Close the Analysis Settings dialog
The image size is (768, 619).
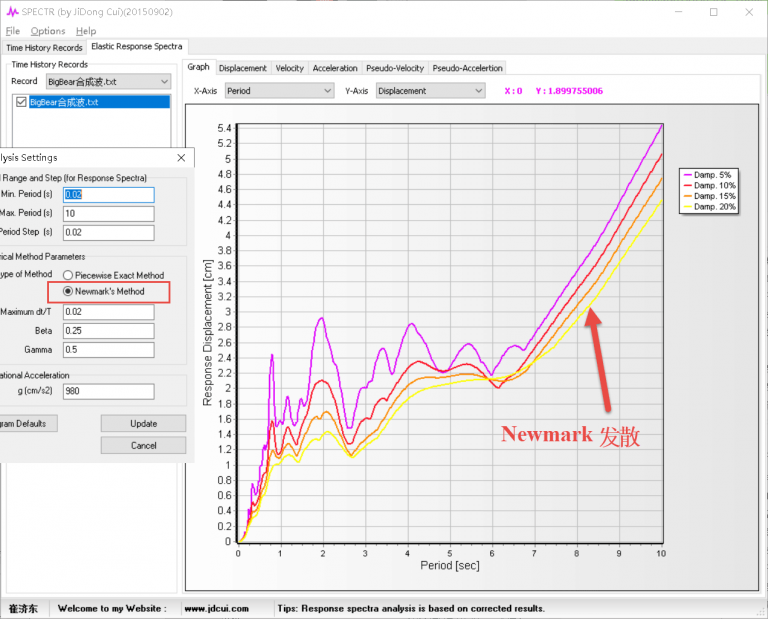click(181, 157)
